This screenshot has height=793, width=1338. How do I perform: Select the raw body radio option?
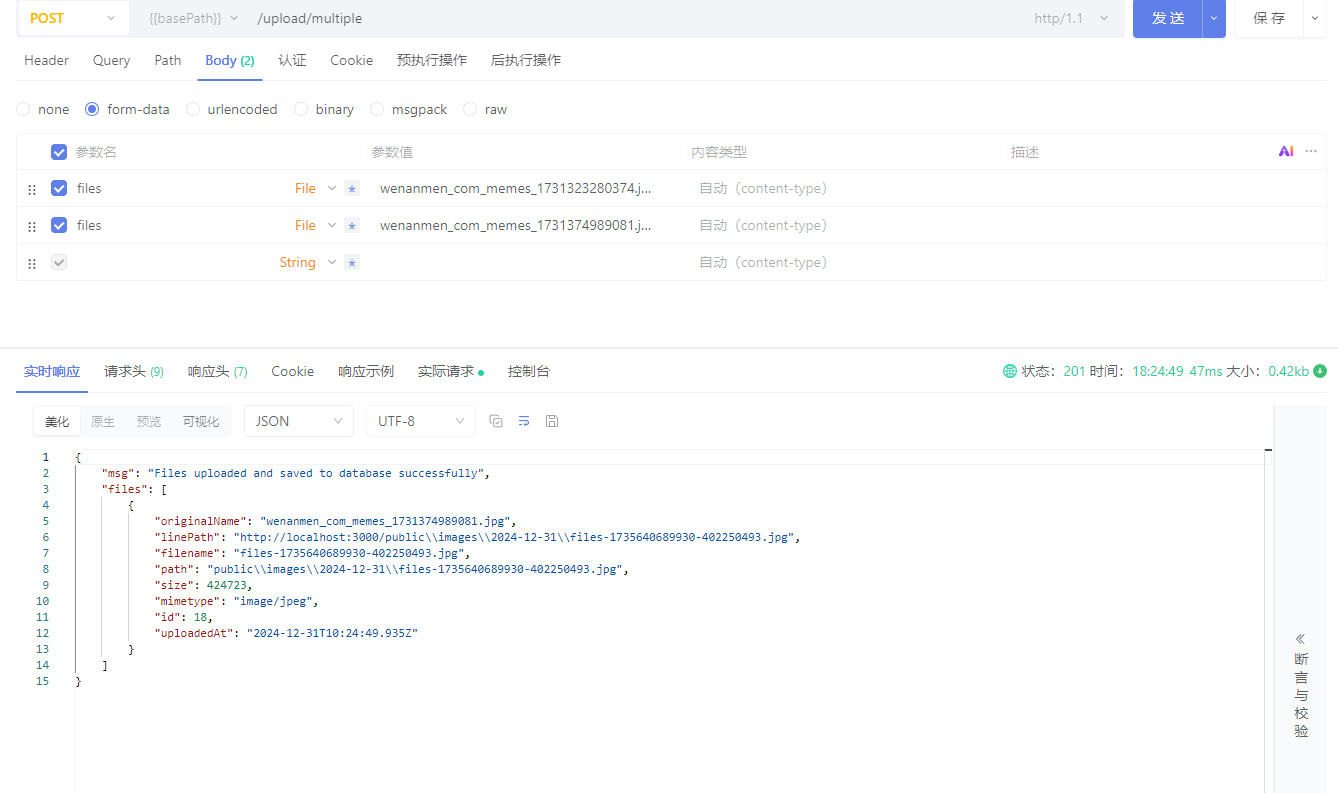(470, 109)
